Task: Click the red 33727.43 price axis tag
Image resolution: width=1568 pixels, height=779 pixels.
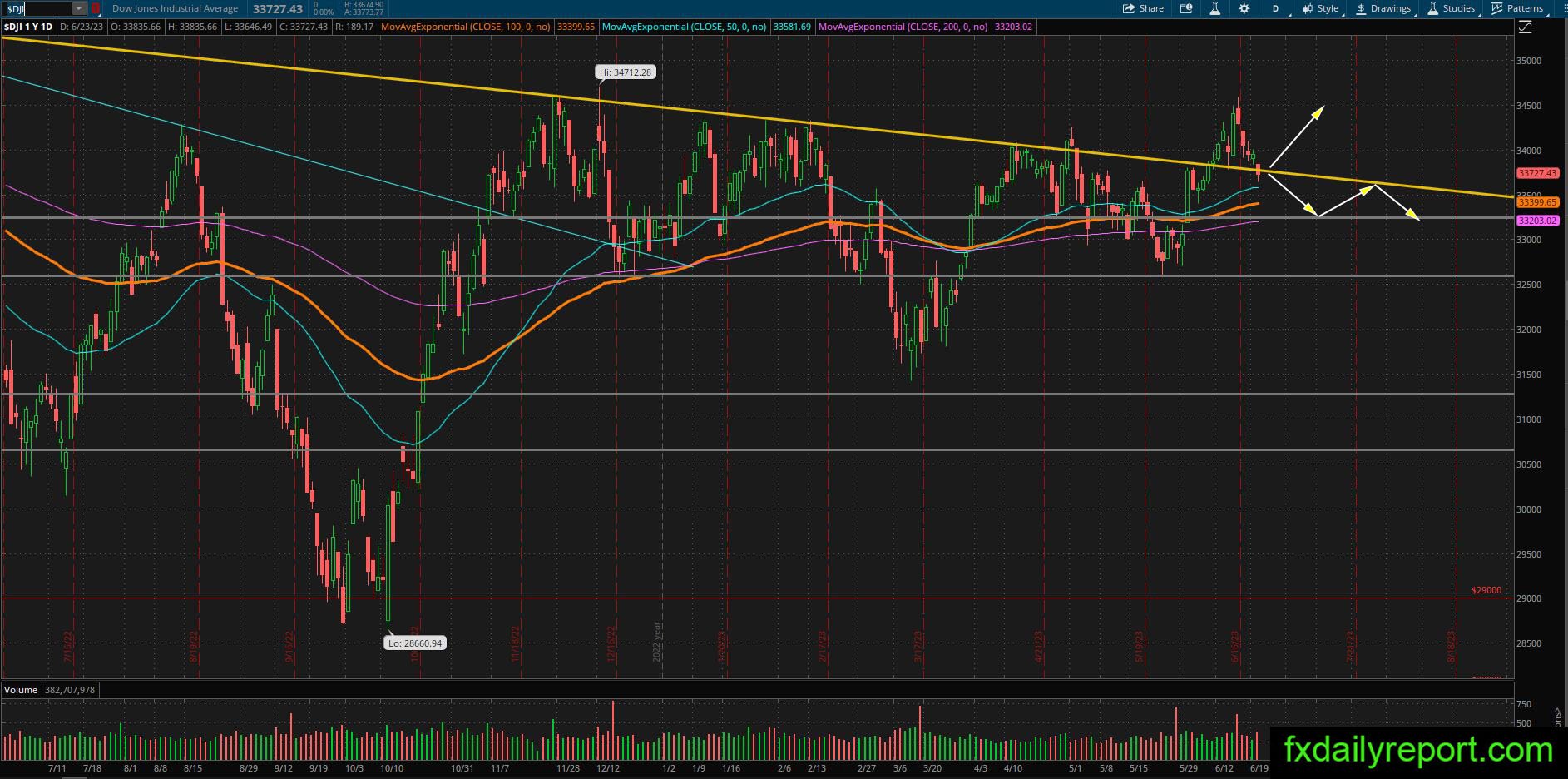Action: click(x=1536, y=173)
